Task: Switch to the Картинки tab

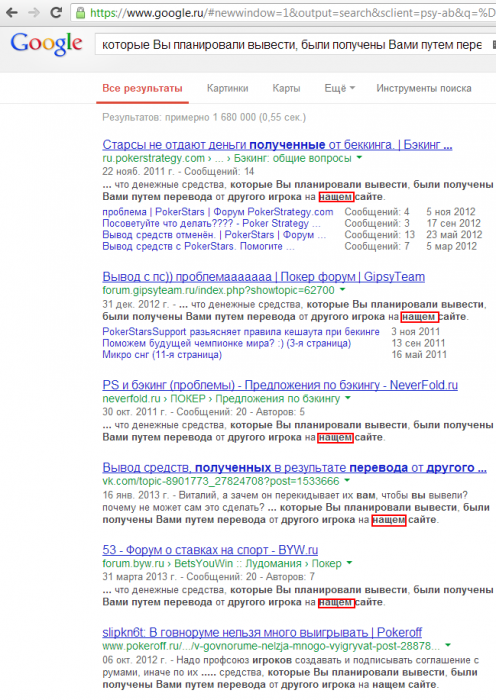Action: tap(227, 88)
